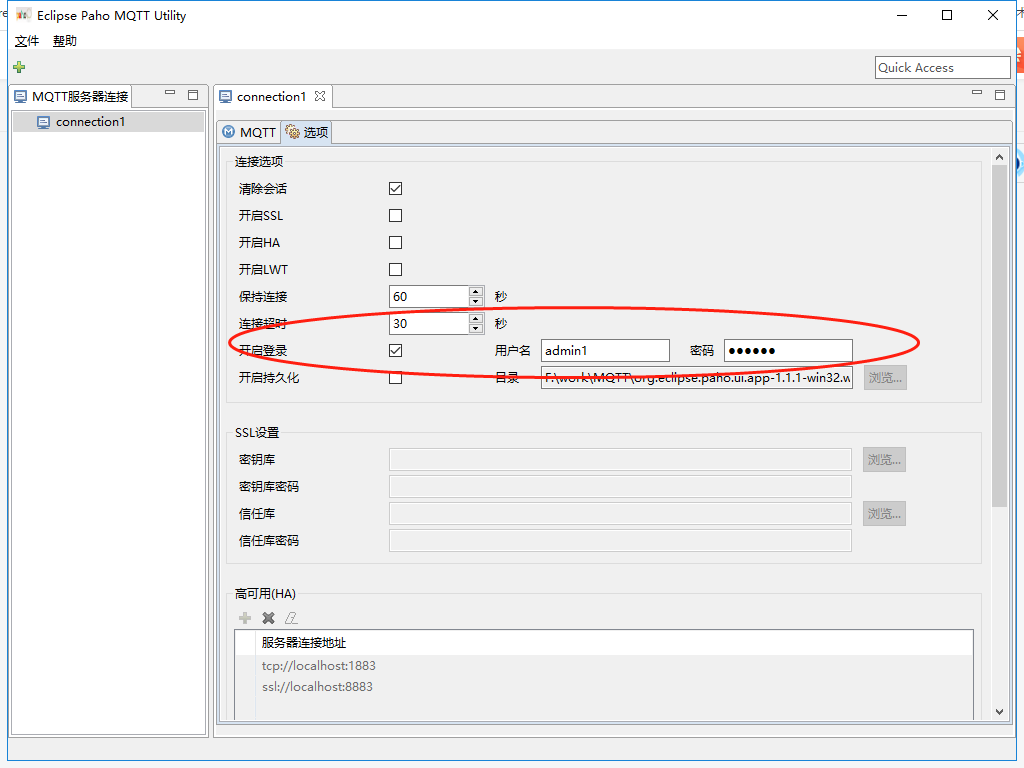Viewport: 1024px width, 768px height.
Task: Click the 密码 password field
Action: coord(788,351)
